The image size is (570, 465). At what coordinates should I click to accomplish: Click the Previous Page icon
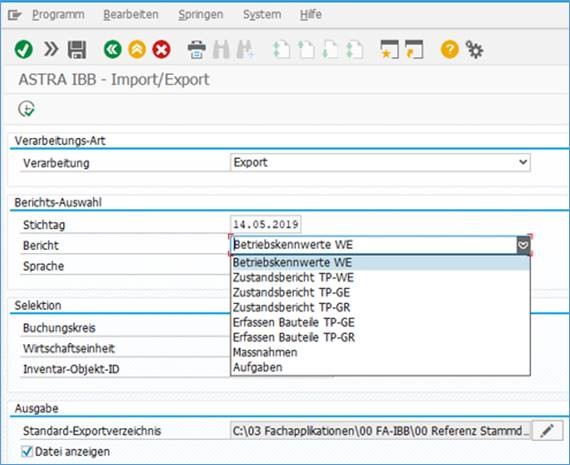point(306,50)
